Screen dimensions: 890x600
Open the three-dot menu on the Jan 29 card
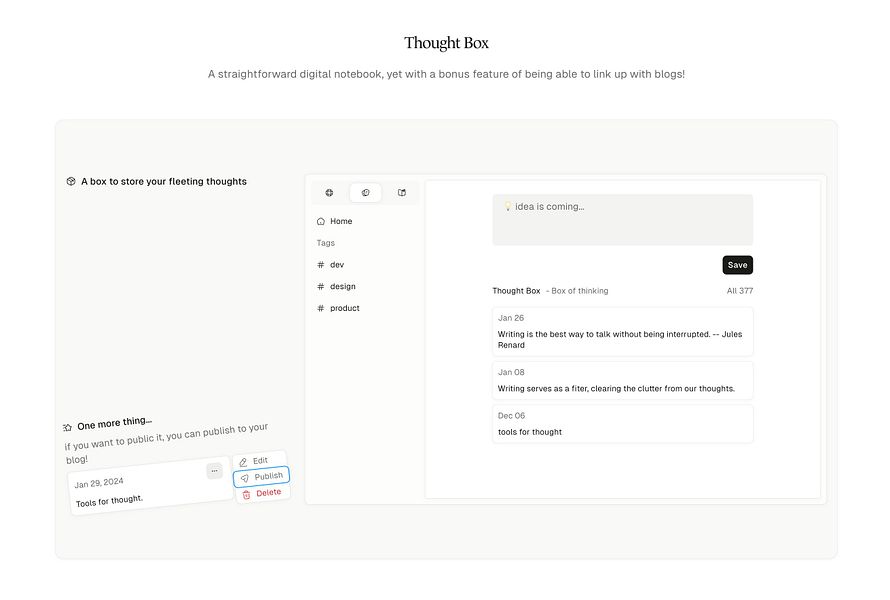(214, 471)
